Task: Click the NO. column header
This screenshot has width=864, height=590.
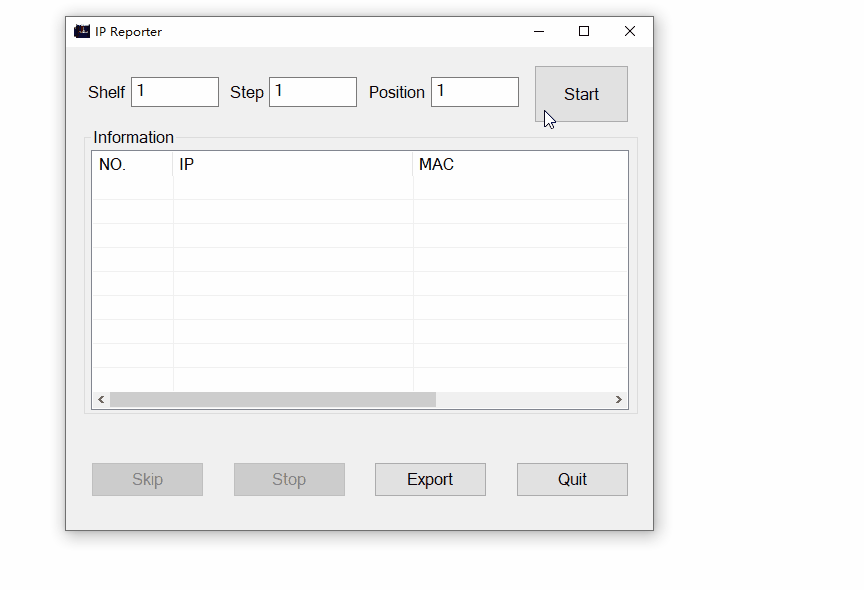Action: pyautogui.click(x=132, y=164)
